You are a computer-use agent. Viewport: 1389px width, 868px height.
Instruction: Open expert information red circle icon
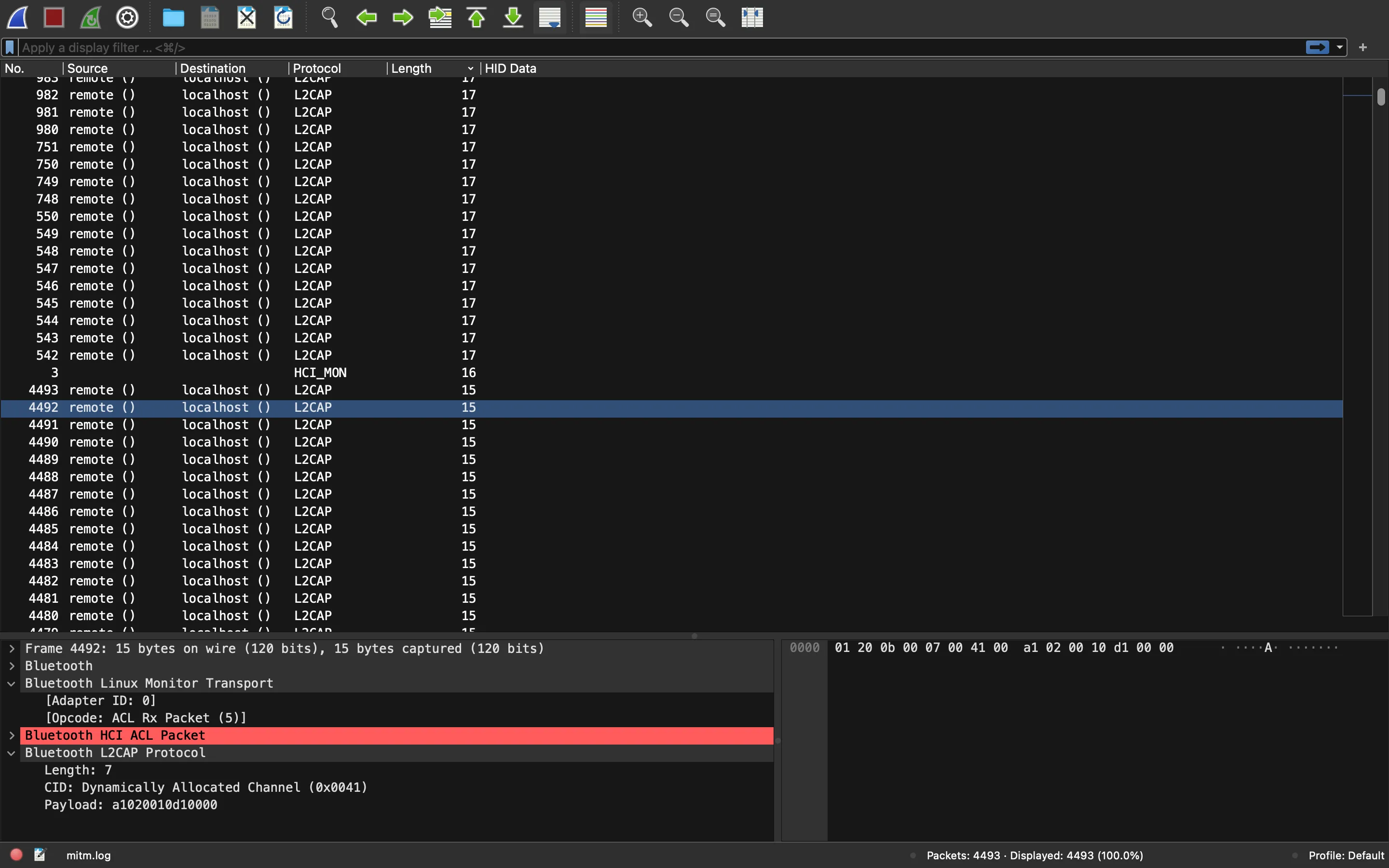pyautogui.click(x=17, y=855)
